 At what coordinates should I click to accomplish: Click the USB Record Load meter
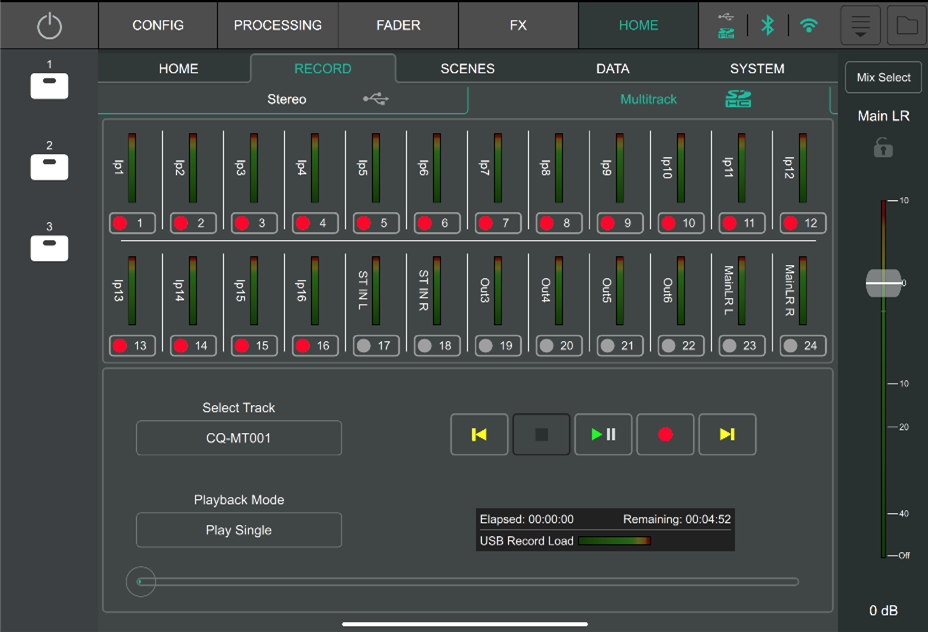tap(614, 540)
